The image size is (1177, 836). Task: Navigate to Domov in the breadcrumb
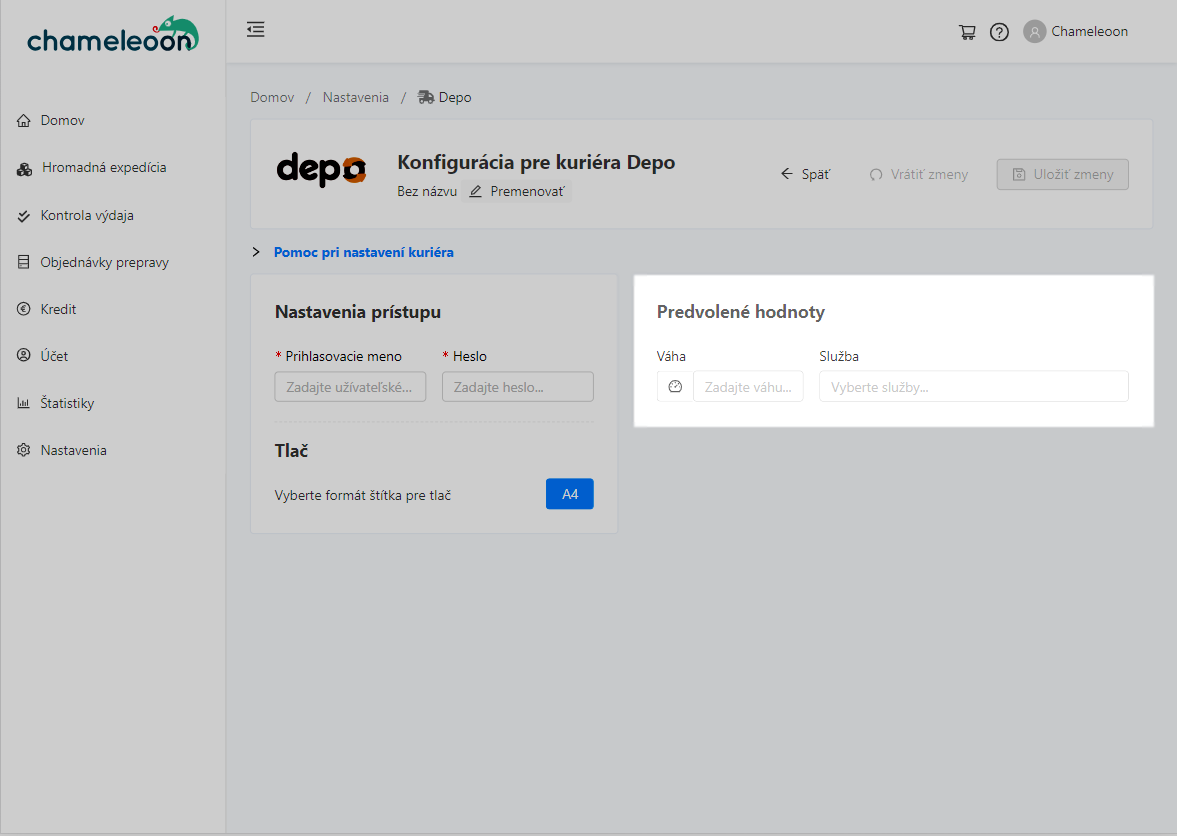tap(272, 96)
